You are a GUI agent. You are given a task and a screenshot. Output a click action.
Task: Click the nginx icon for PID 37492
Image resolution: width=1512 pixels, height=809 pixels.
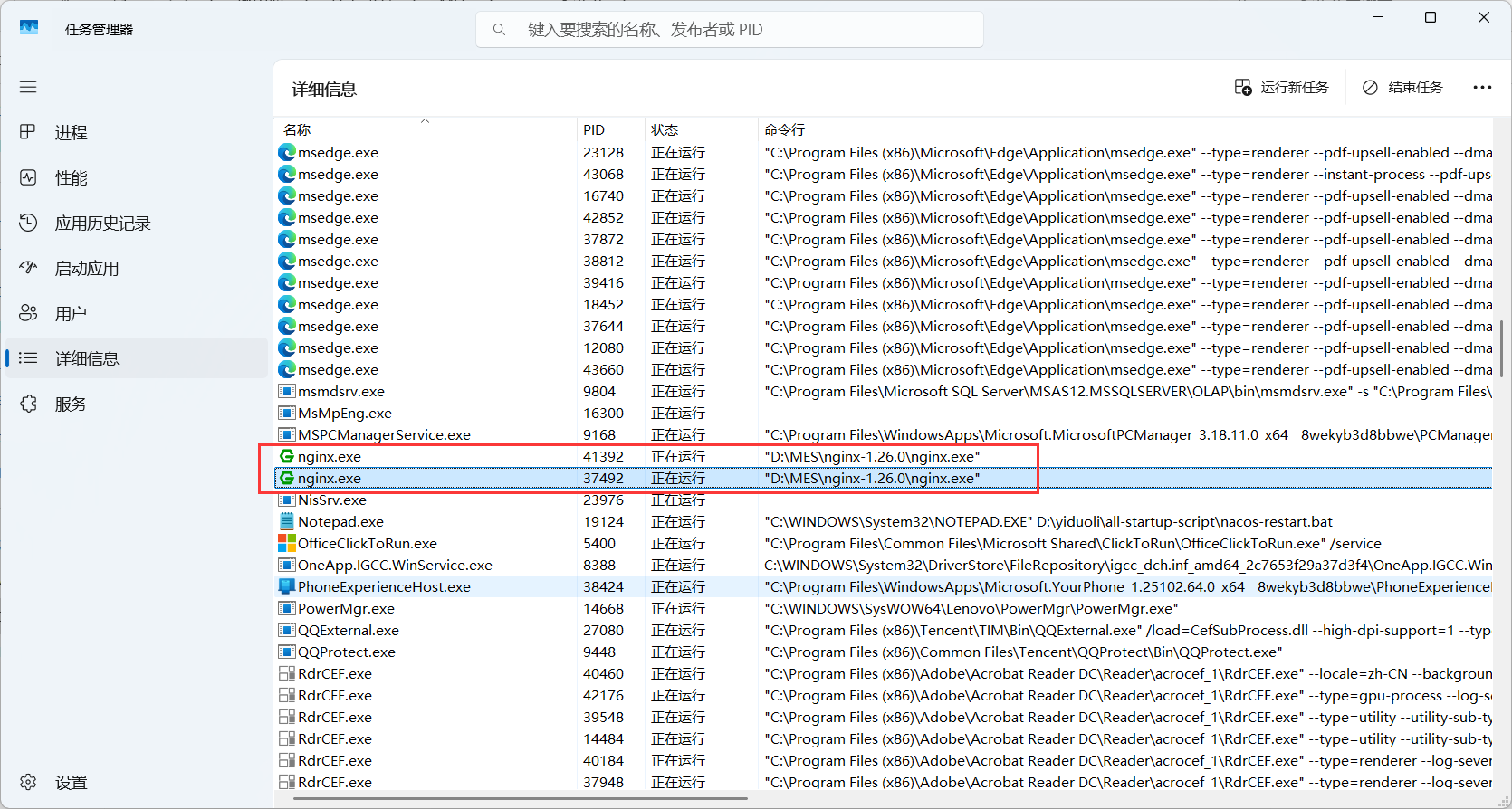[287, 478]
